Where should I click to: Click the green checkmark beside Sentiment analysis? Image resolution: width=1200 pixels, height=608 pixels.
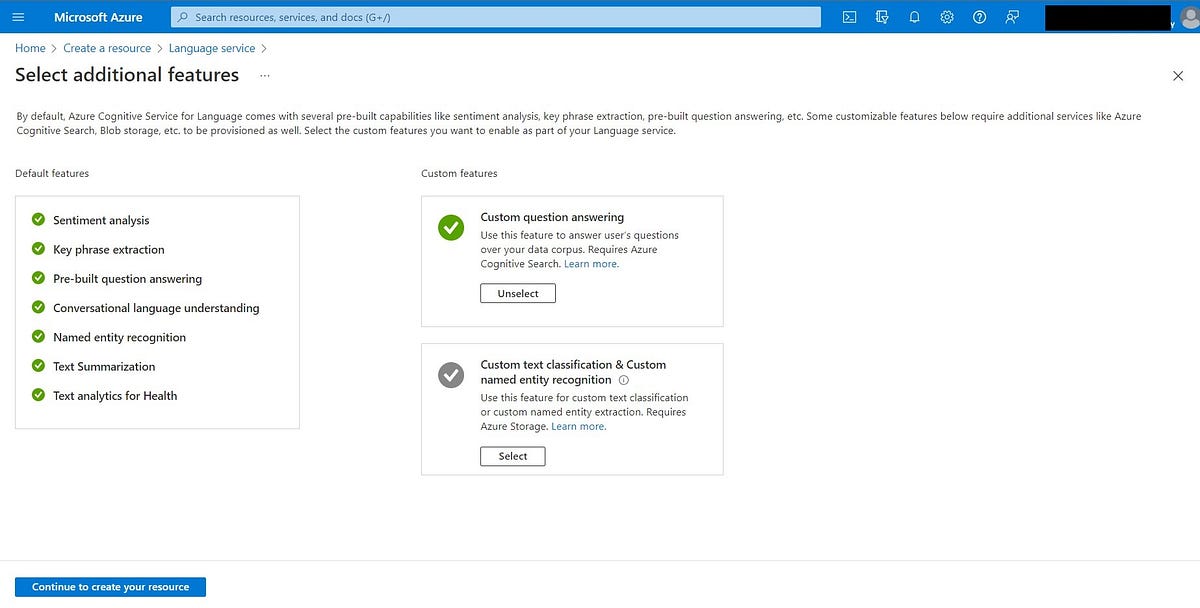[38, 220]
